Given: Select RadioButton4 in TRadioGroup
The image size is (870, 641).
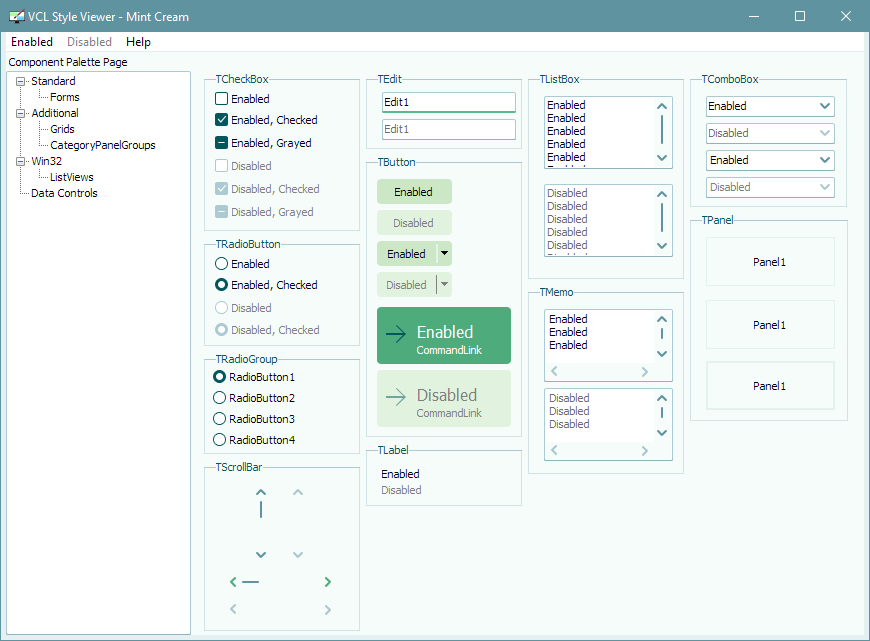Looking at the screenshot, I should pyautogui.click(x=220, y=440).
